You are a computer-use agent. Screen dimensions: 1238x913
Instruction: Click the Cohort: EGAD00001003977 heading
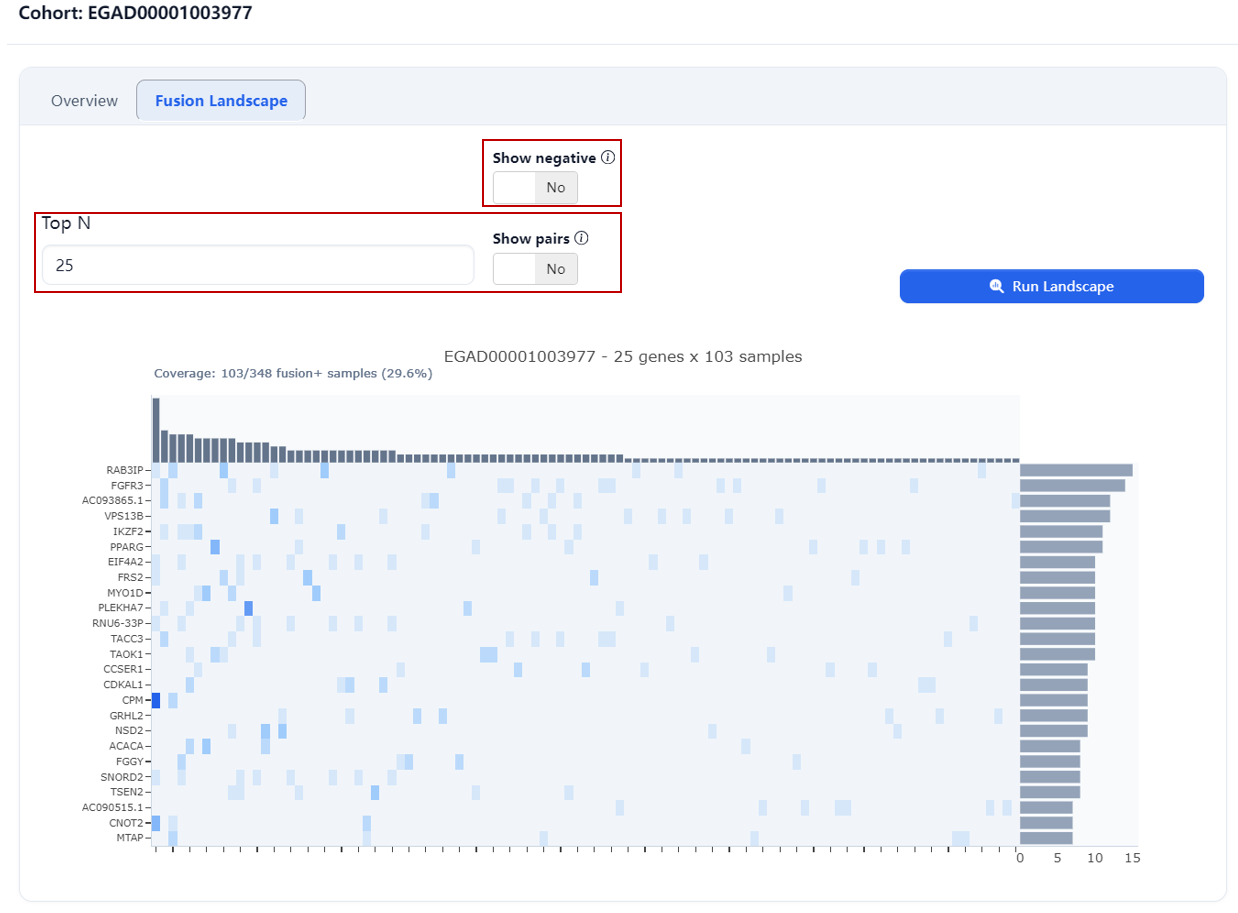(x=135, y=13)
